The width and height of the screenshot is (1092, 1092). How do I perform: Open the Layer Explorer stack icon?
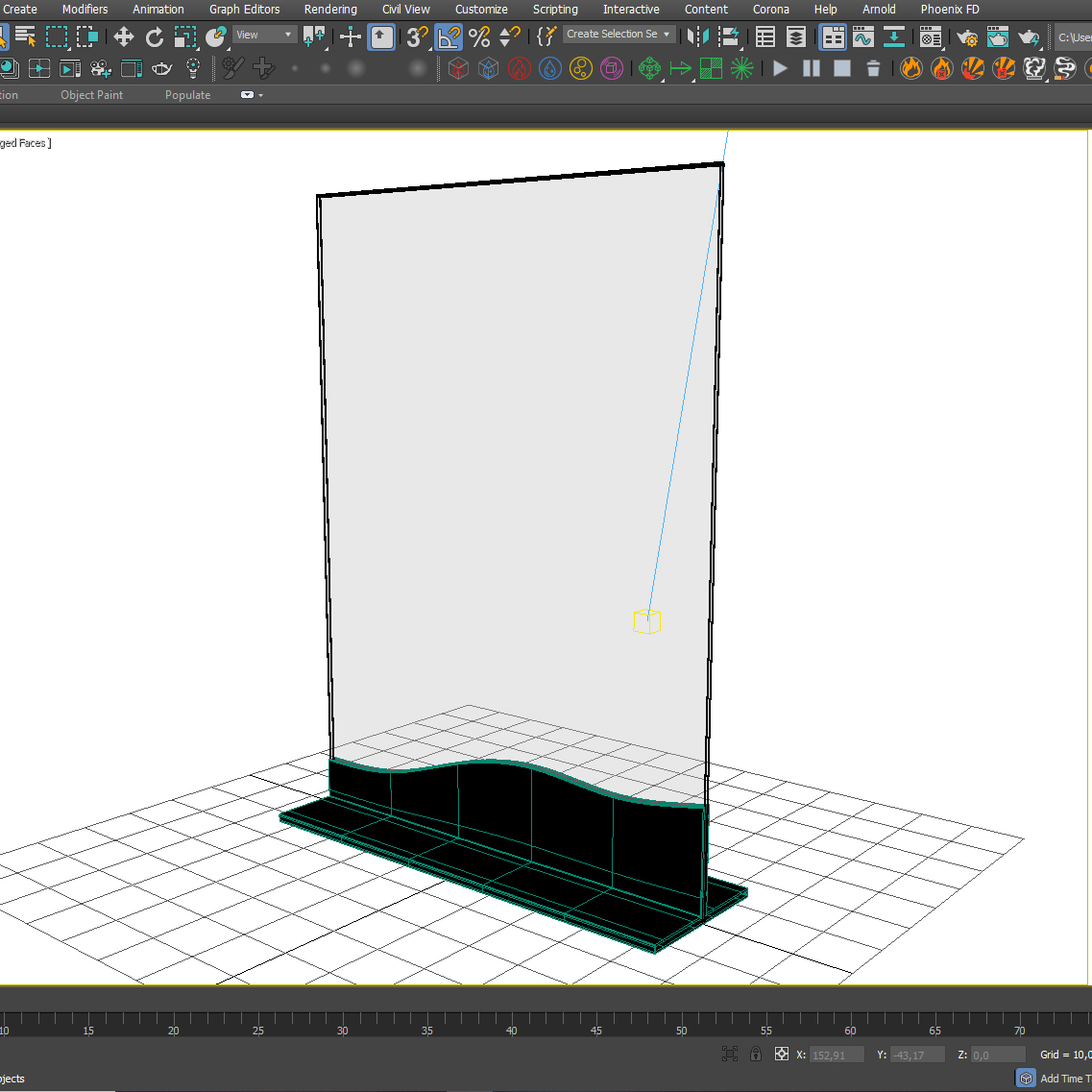click(796, 37)
